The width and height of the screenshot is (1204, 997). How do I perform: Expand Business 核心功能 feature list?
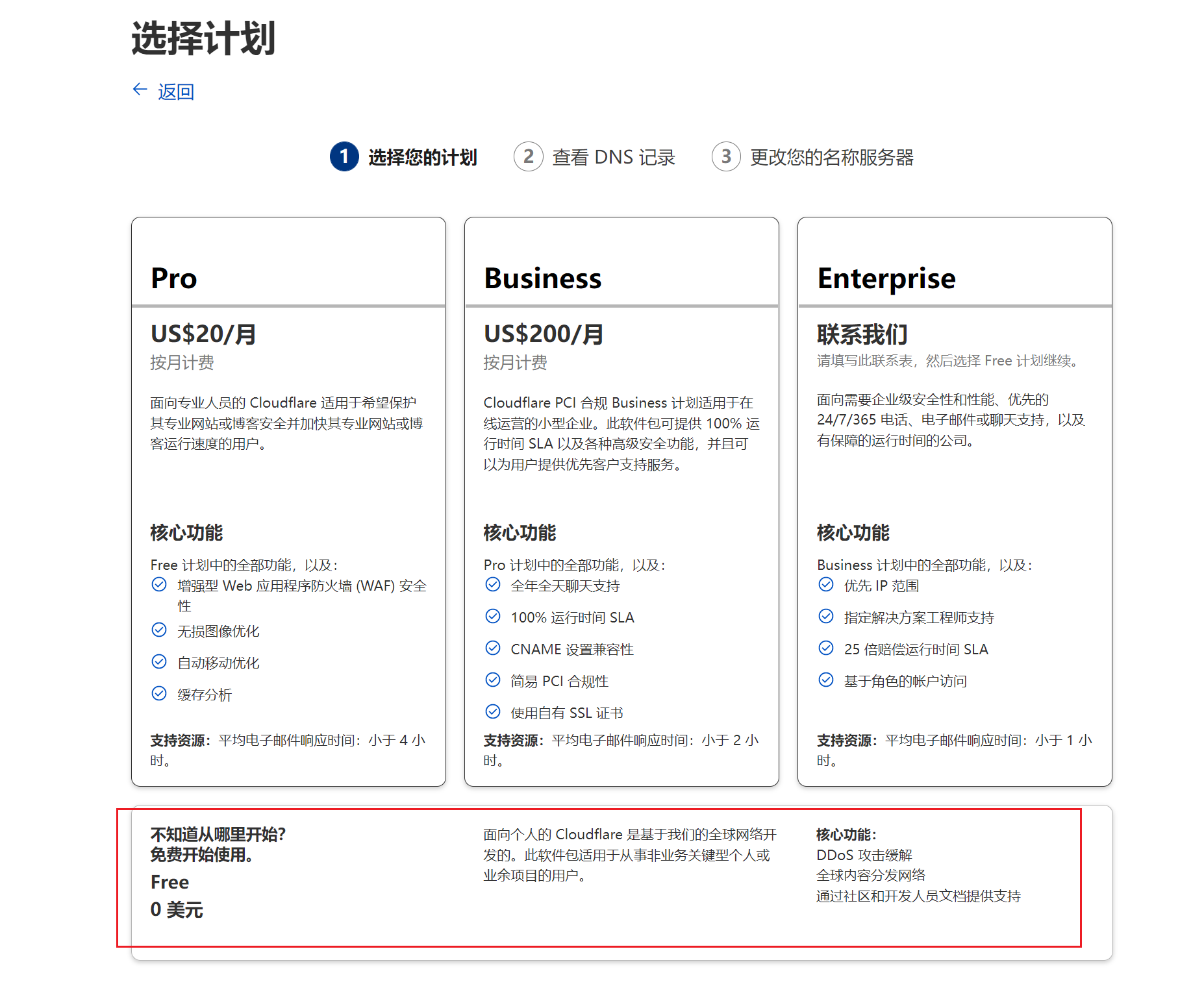(520, 532)
